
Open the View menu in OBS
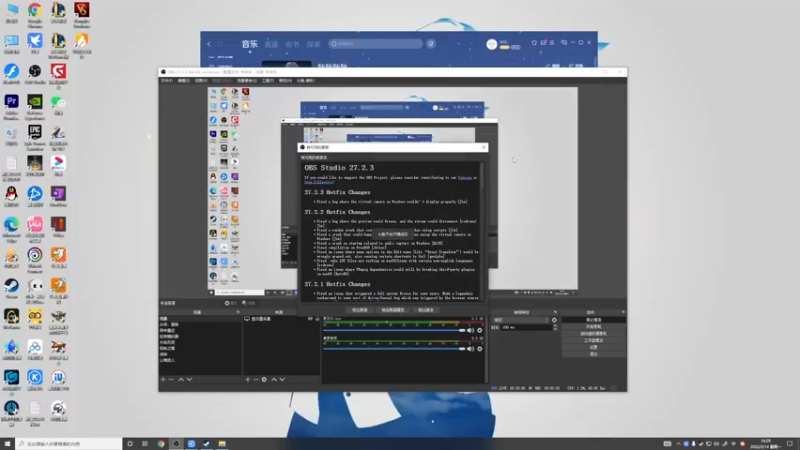pos(201,81)
